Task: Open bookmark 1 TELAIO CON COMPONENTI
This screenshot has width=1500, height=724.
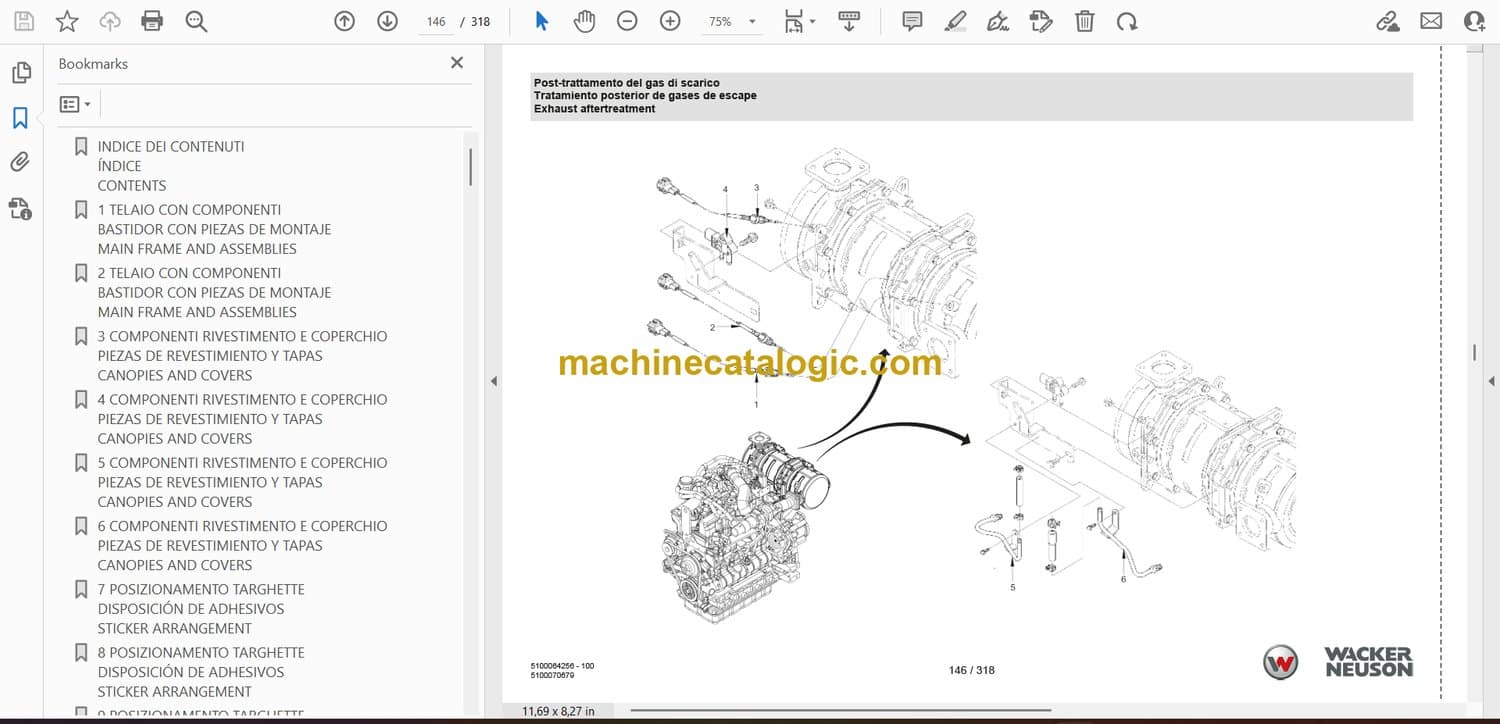Action: tap(189, 210)
